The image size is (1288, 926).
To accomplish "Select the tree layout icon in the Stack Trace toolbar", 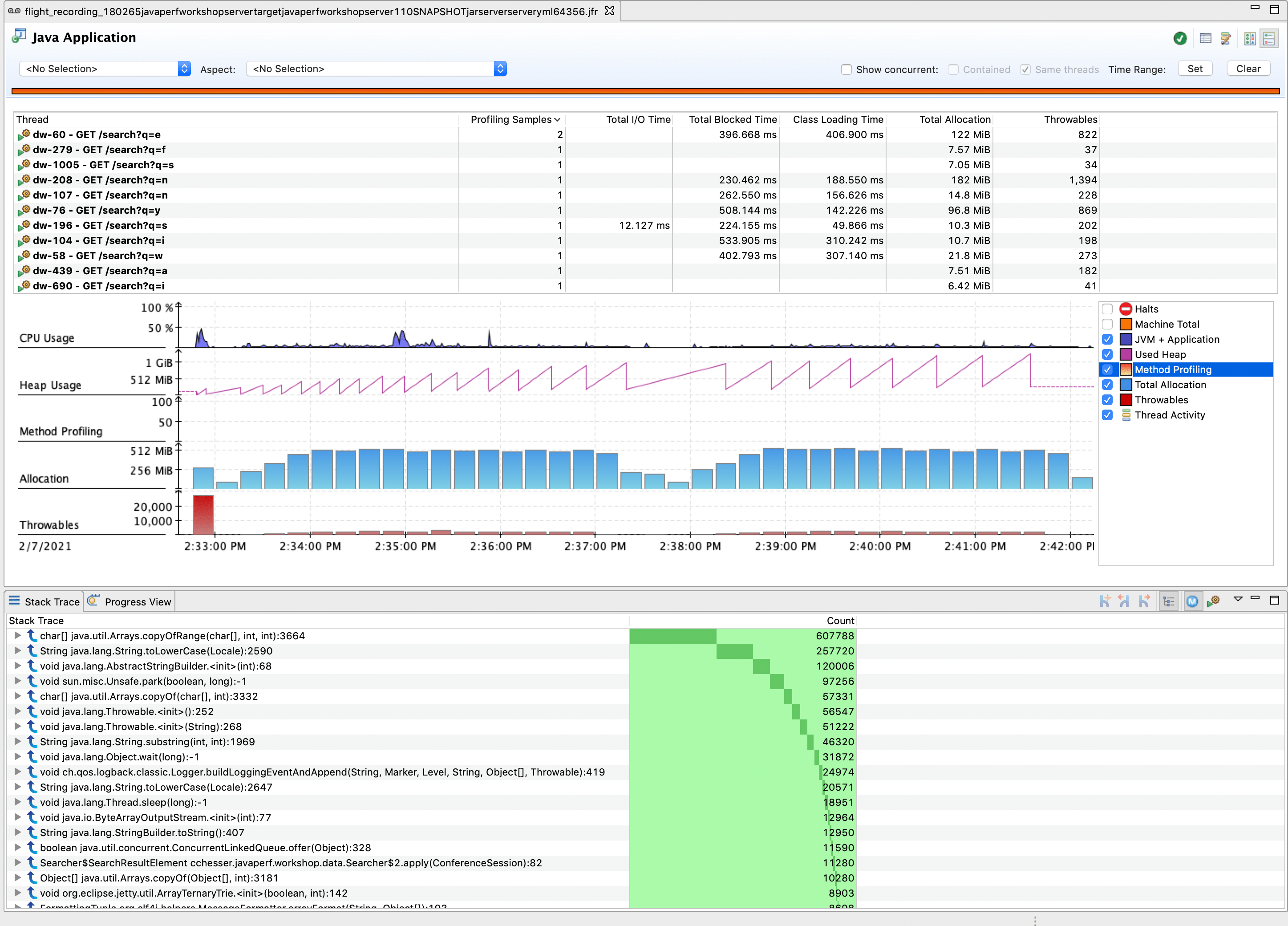I will (x=1169, y=601).
